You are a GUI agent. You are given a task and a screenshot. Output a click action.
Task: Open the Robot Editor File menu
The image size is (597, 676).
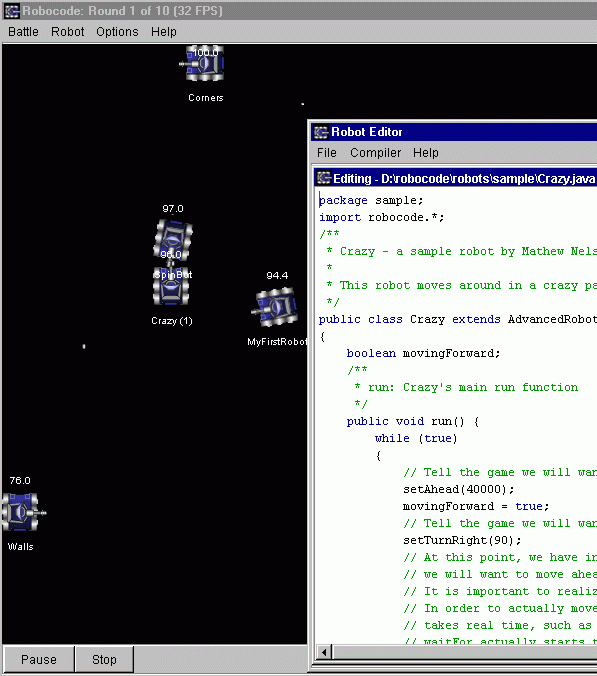[x=327, y=153]
